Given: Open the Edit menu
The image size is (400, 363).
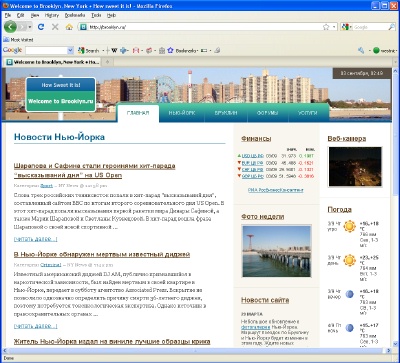Looking at the screenshot, I should [21, 15].
